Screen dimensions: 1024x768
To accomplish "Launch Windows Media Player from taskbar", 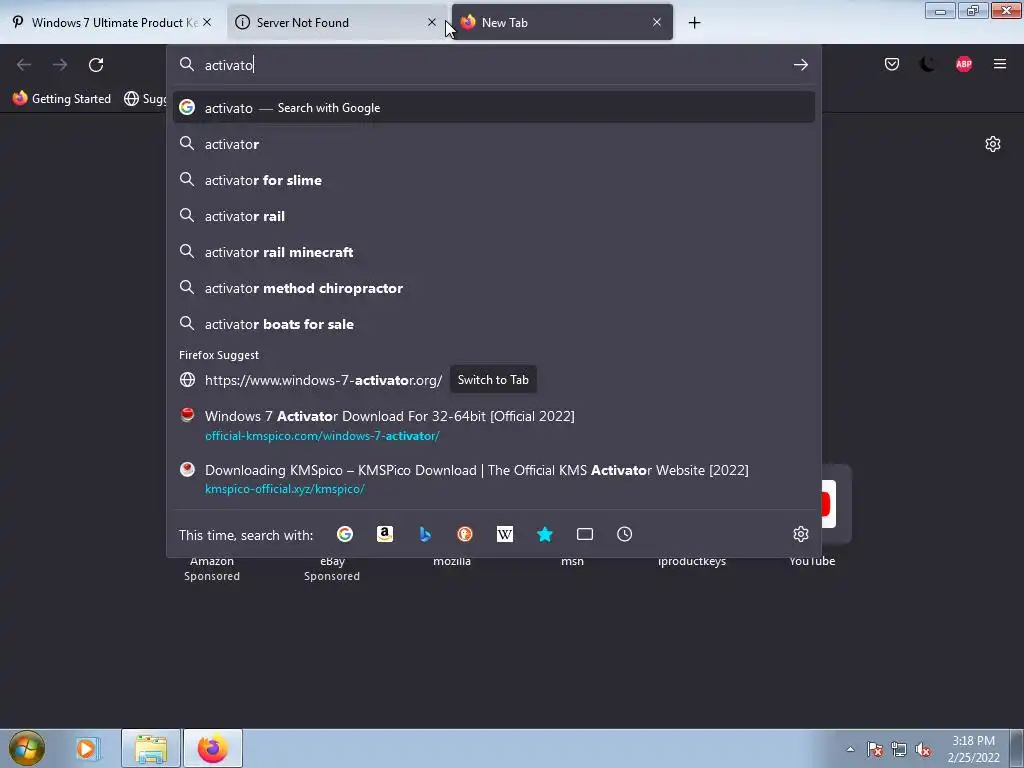I will pyautogui.click(x=86, y=748).
